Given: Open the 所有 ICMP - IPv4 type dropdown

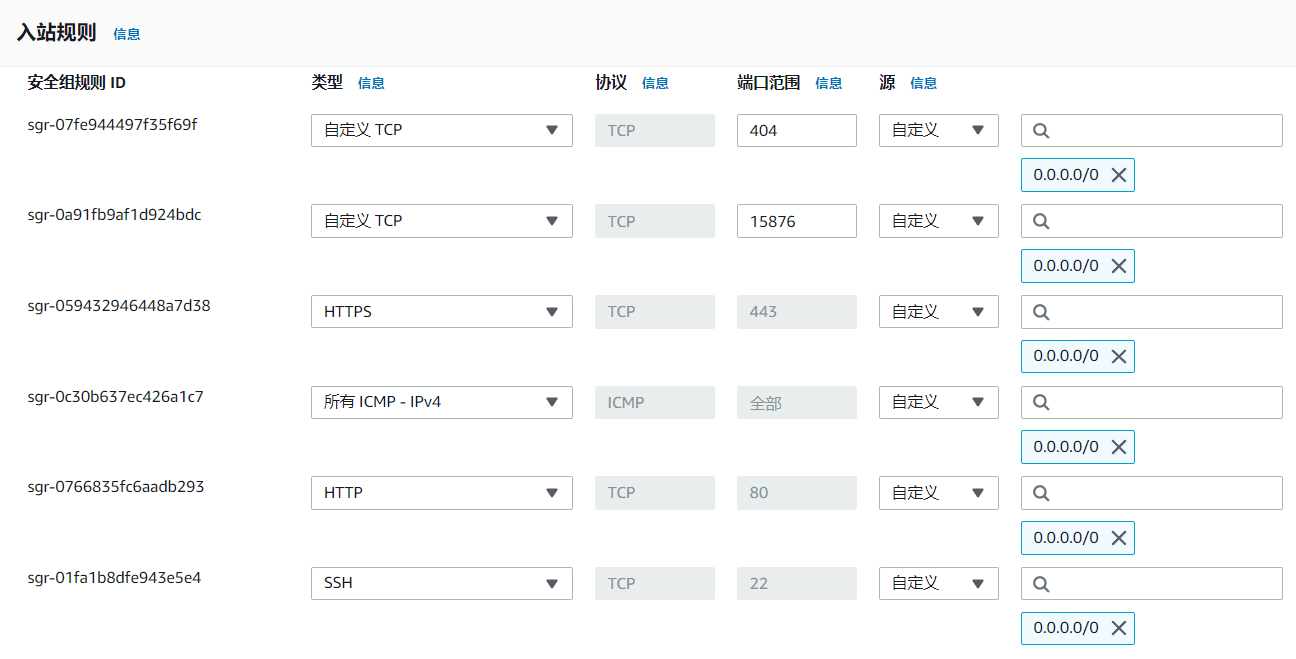Looking at the screenshot, I should pos(441,402).
